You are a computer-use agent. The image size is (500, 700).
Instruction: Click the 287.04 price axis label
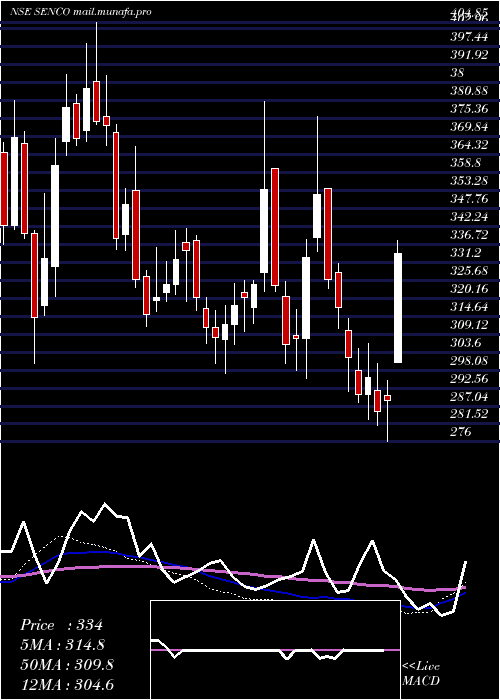470,396
